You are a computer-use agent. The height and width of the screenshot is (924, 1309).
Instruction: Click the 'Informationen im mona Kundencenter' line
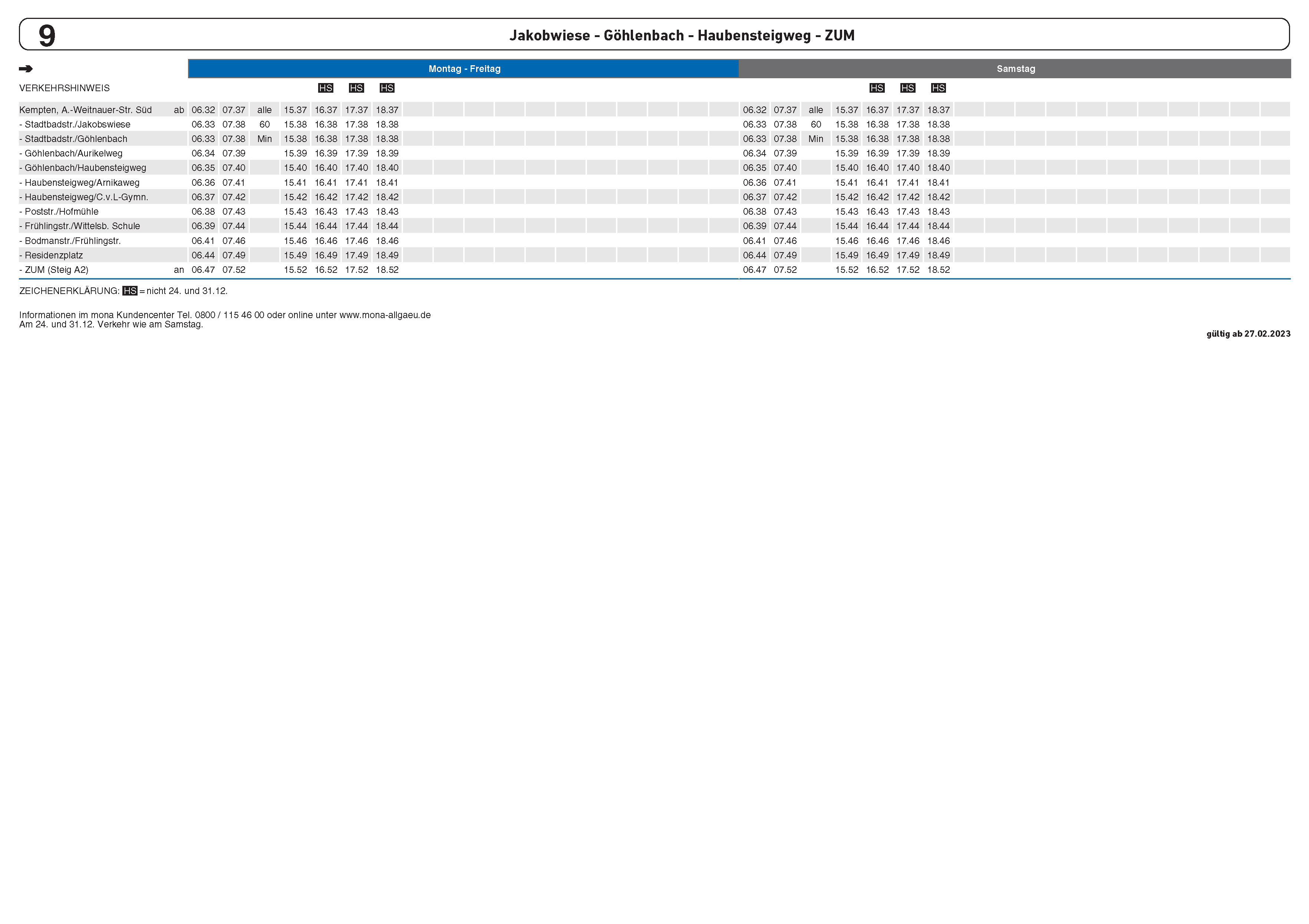coord(225,315)
